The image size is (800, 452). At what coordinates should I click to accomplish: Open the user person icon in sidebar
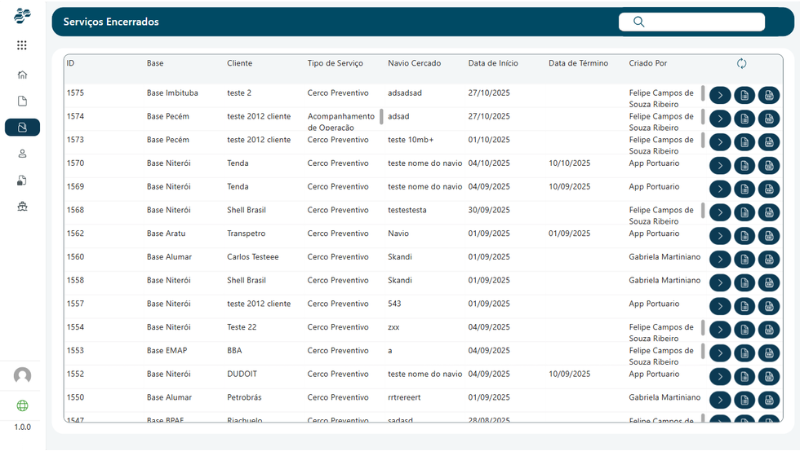click(x=22, y=154)
